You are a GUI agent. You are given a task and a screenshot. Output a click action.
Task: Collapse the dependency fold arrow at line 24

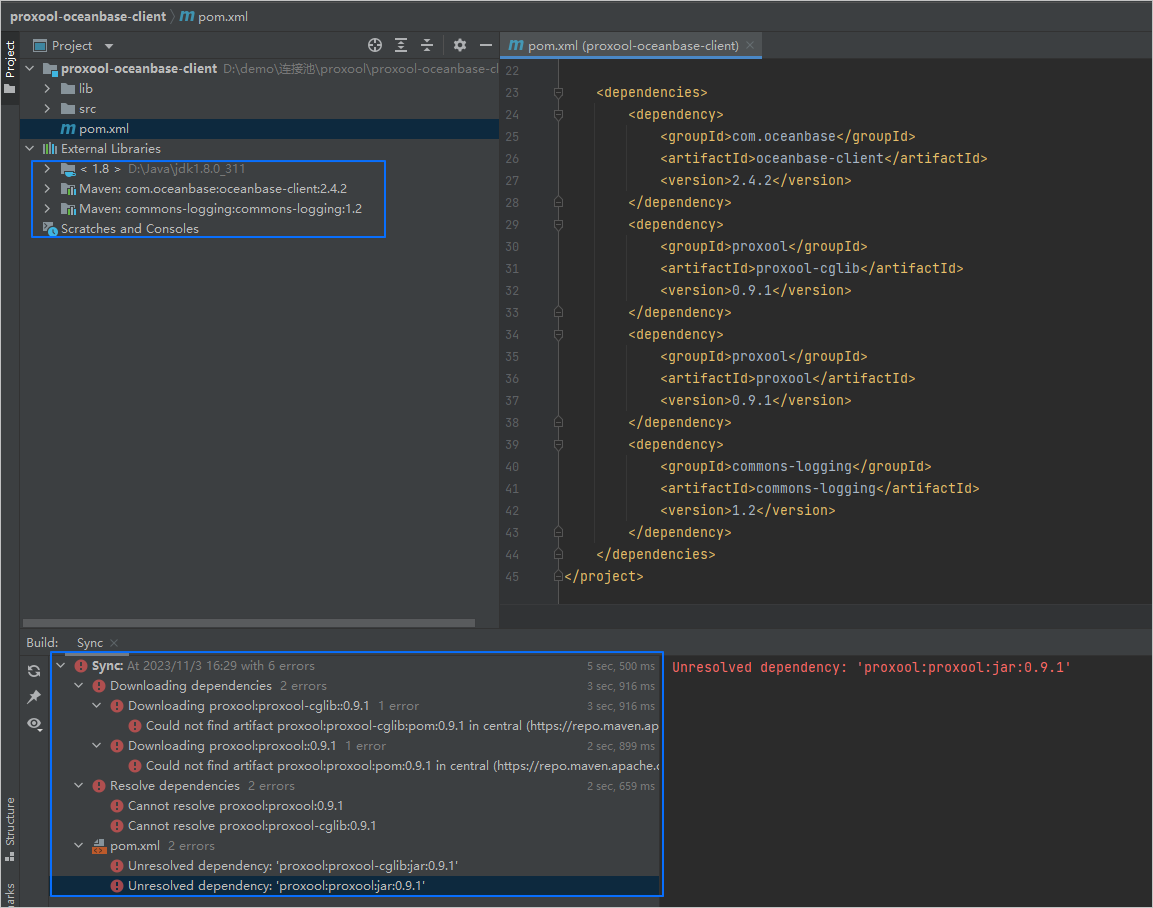(558, 114)
